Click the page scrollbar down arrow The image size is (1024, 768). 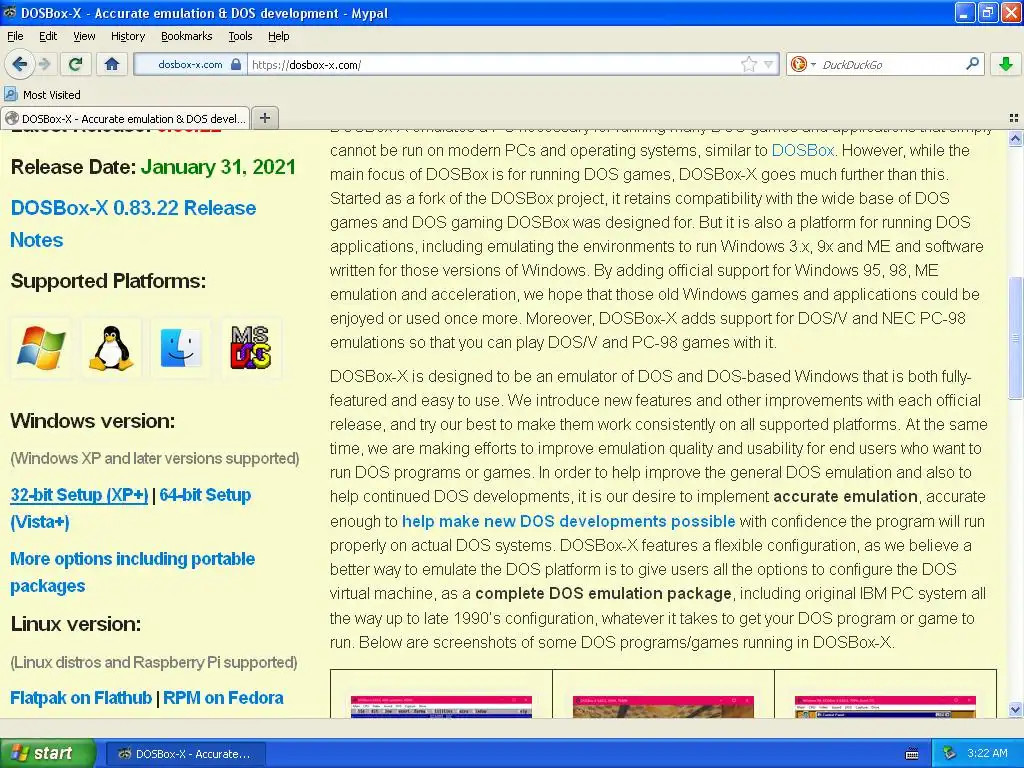tap(1015, 709)
